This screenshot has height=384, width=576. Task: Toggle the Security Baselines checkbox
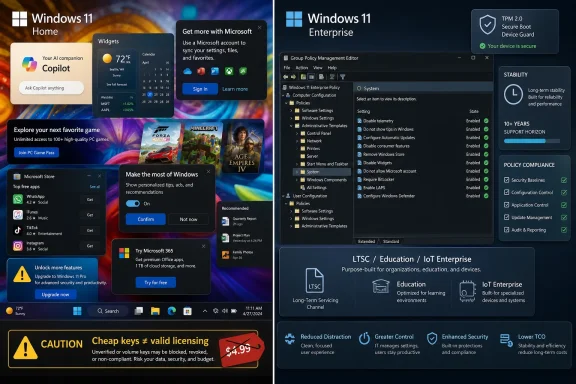click(507, 180)
